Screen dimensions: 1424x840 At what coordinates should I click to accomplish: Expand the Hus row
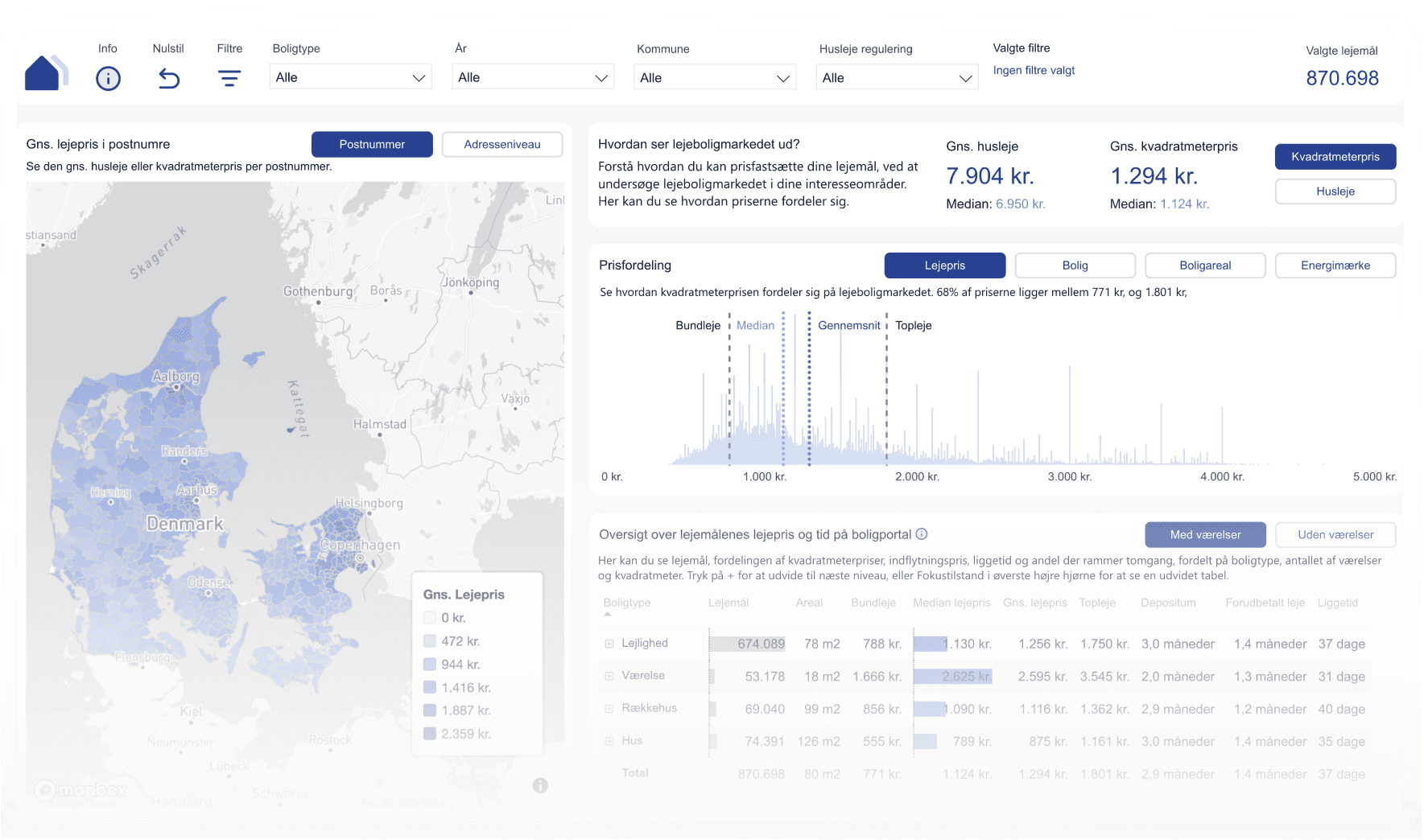(609, 741)
